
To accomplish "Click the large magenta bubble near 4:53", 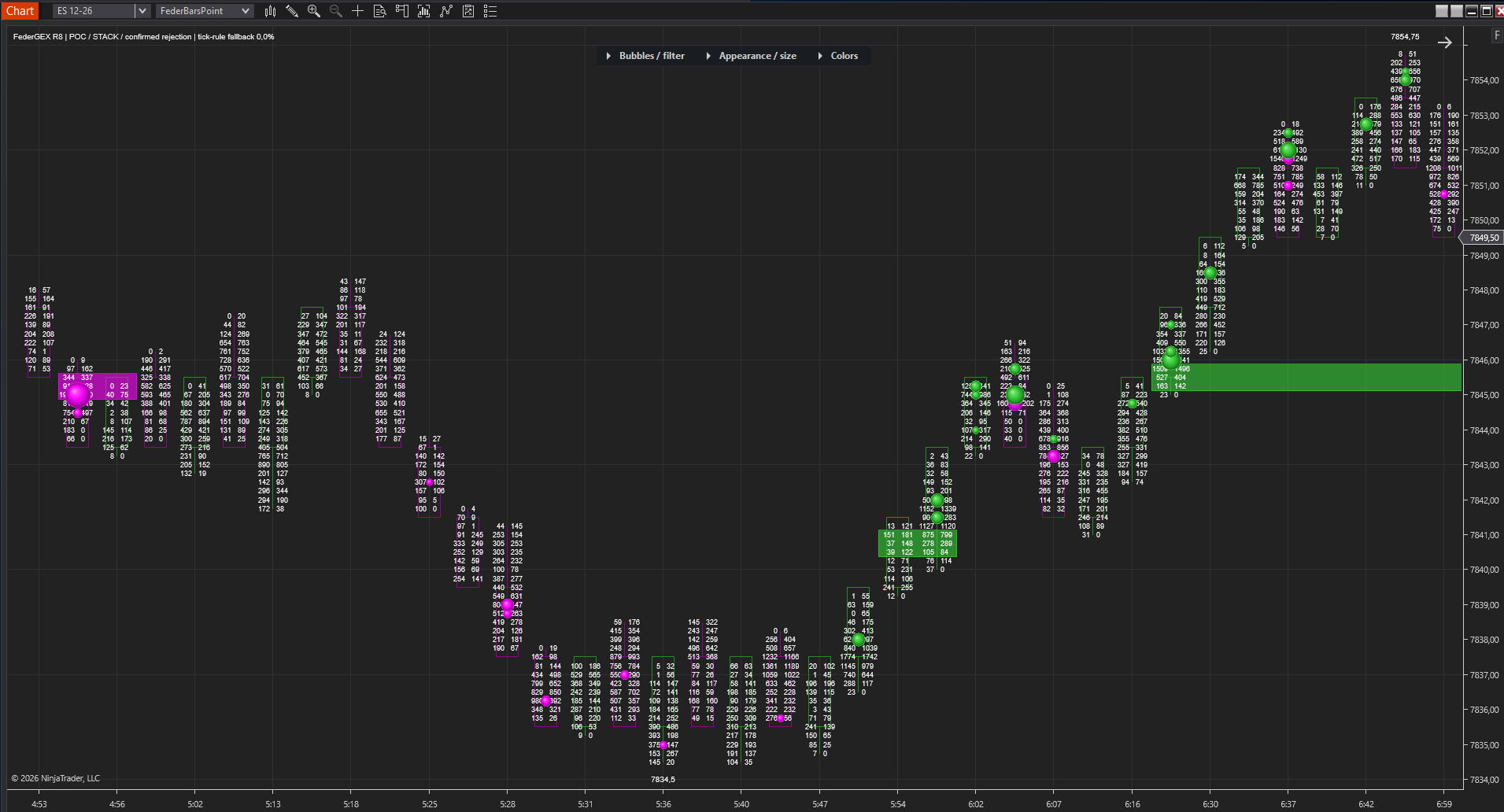I will click(x=77, y=394).
